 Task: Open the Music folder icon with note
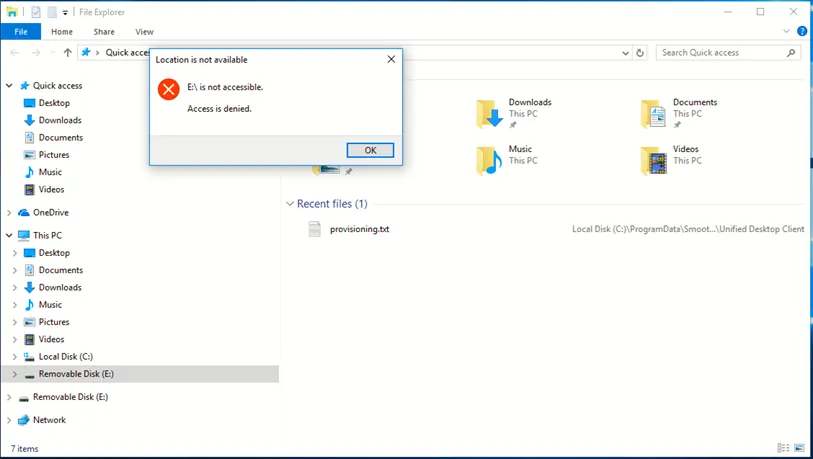point(489,160)
